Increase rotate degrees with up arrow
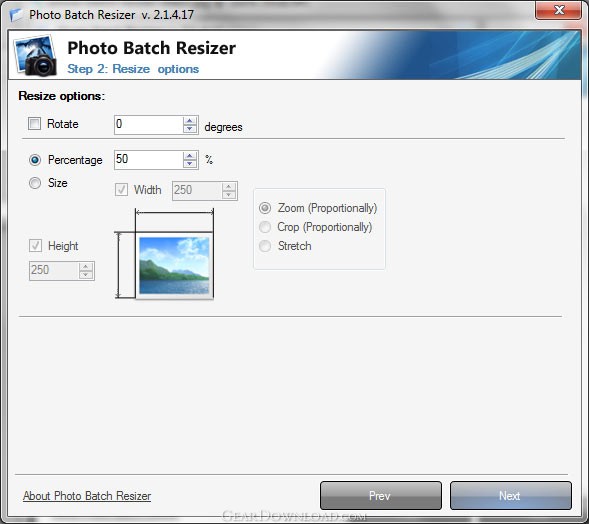The width and height of the screenshot is (589, 524). tap(190, 121)
